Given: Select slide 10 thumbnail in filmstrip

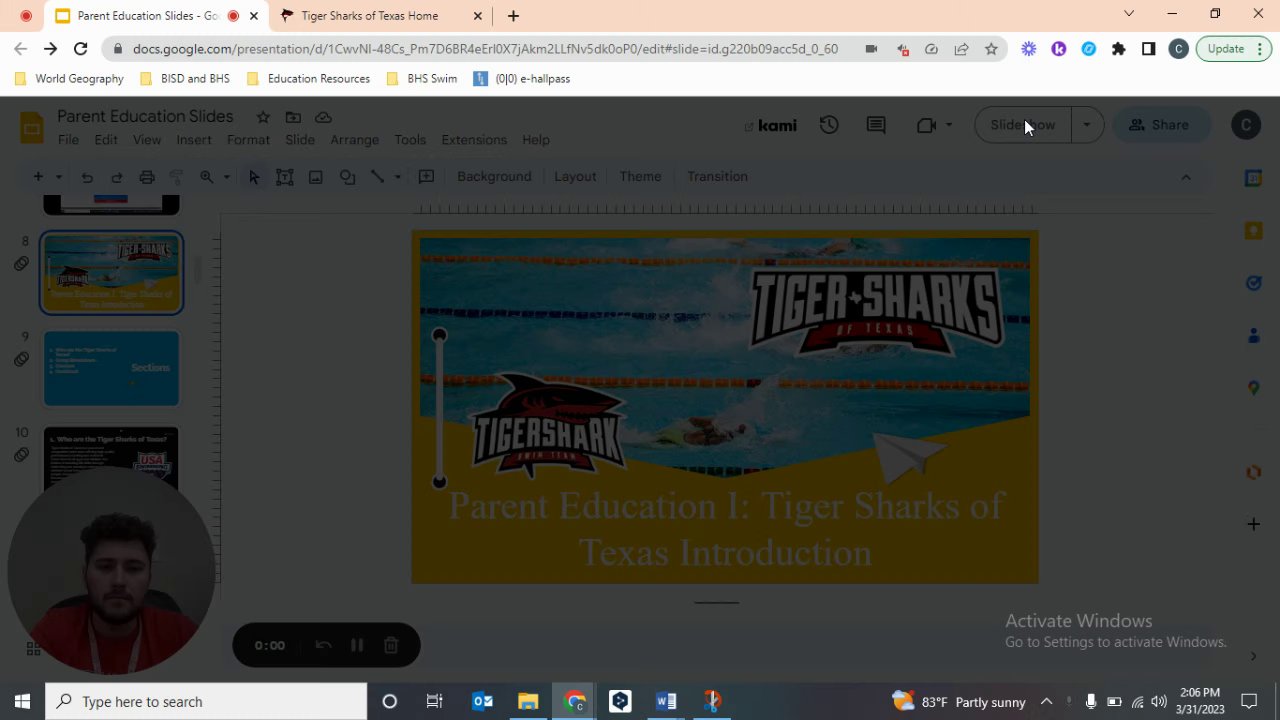Looking at the screenshot, I should [x=111, y=459].
